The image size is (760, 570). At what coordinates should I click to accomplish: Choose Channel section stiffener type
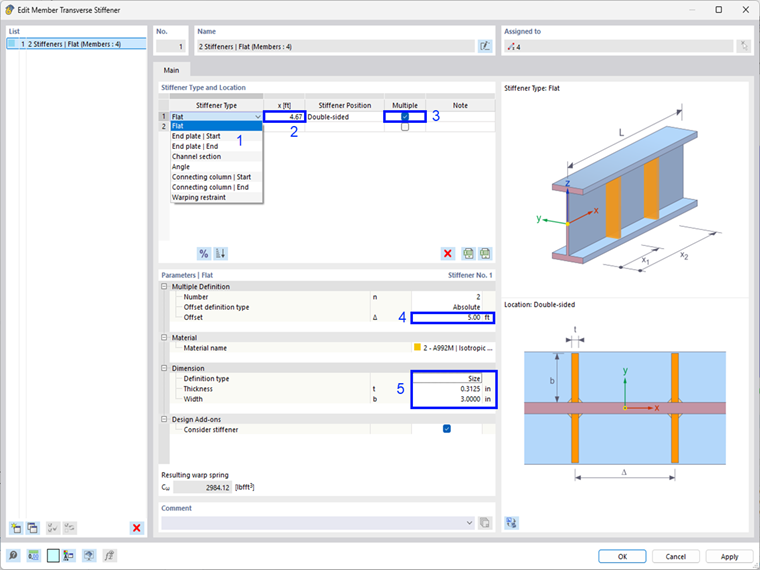coord(216,157)
